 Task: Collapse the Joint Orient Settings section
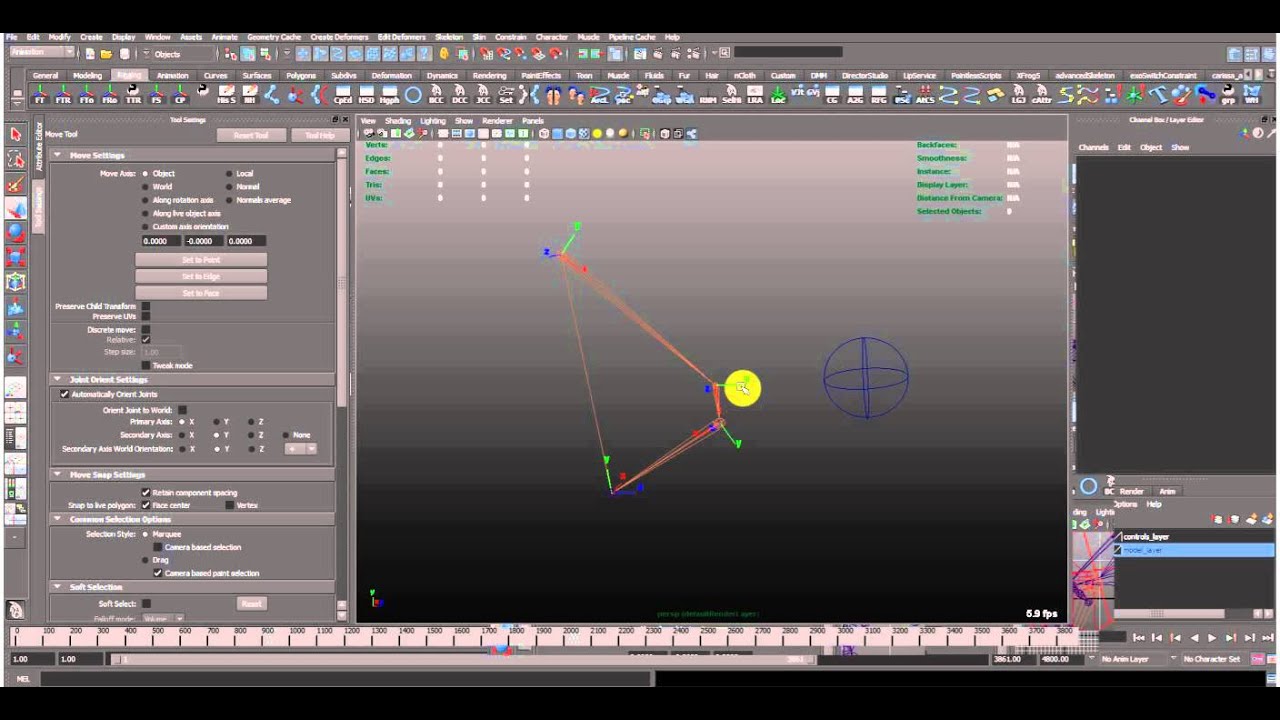tap(58, 379)
